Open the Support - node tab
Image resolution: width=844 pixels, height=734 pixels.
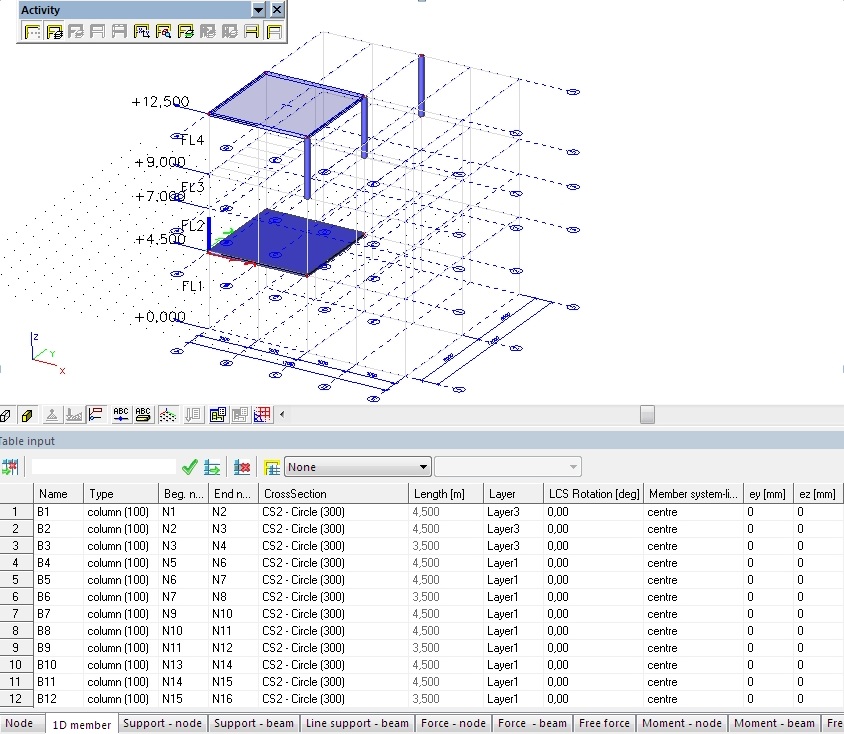pos(163,723)
